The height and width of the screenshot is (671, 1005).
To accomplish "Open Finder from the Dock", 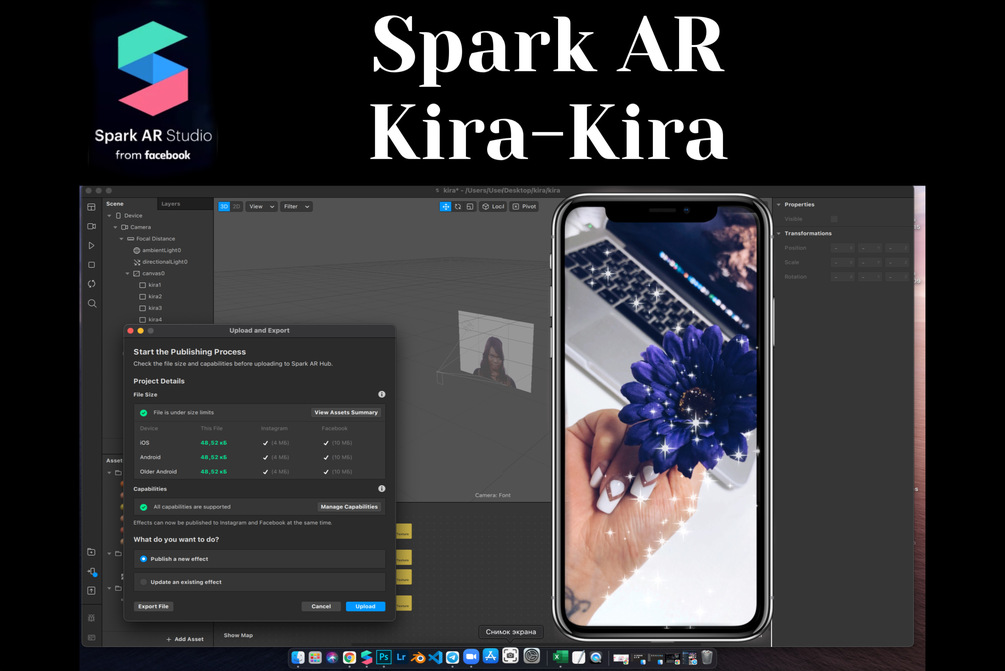I will click(298, 657).
